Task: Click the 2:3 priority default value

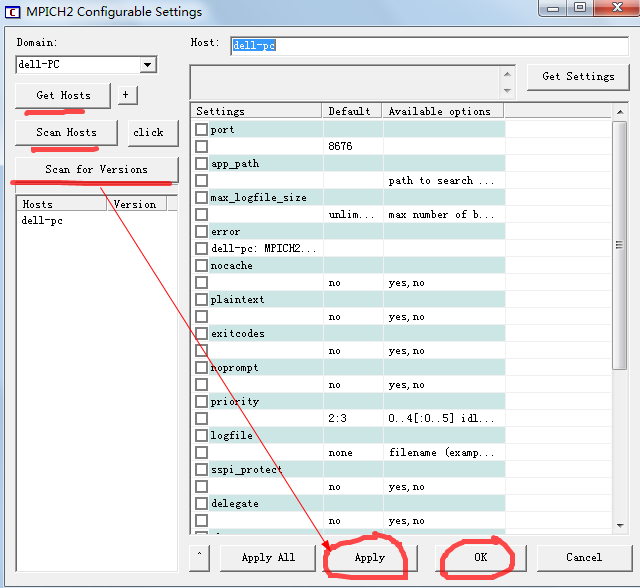Action: [x=338, y=419]
